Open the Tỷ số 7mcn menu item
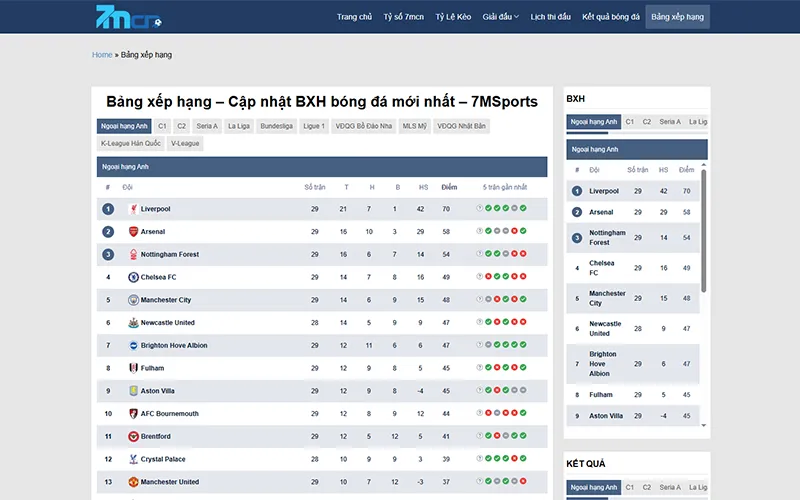This screenshot has width=800, height=500. (x=403, y=17)
